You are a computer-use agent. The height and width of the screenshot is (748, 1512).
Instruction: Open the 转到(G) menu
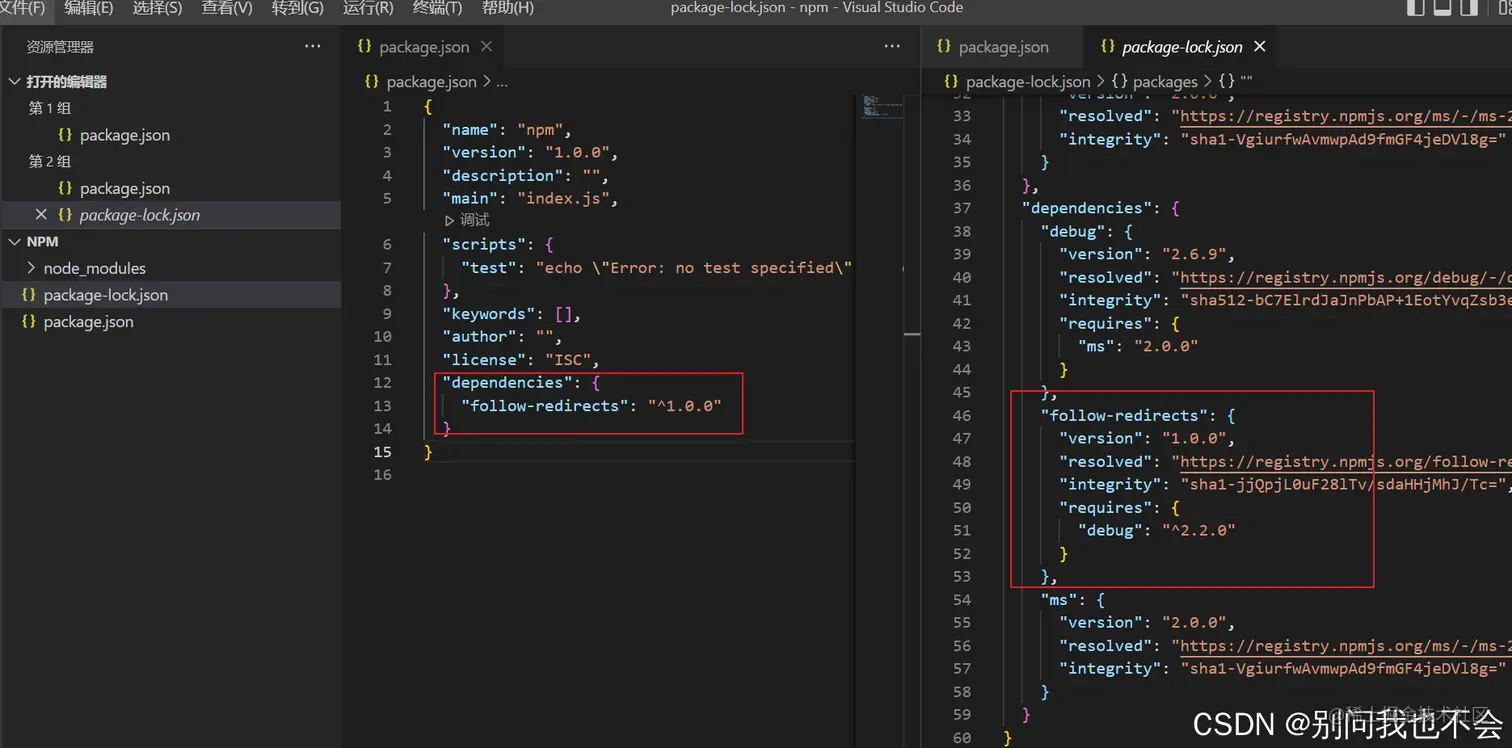tap(298, 8)
